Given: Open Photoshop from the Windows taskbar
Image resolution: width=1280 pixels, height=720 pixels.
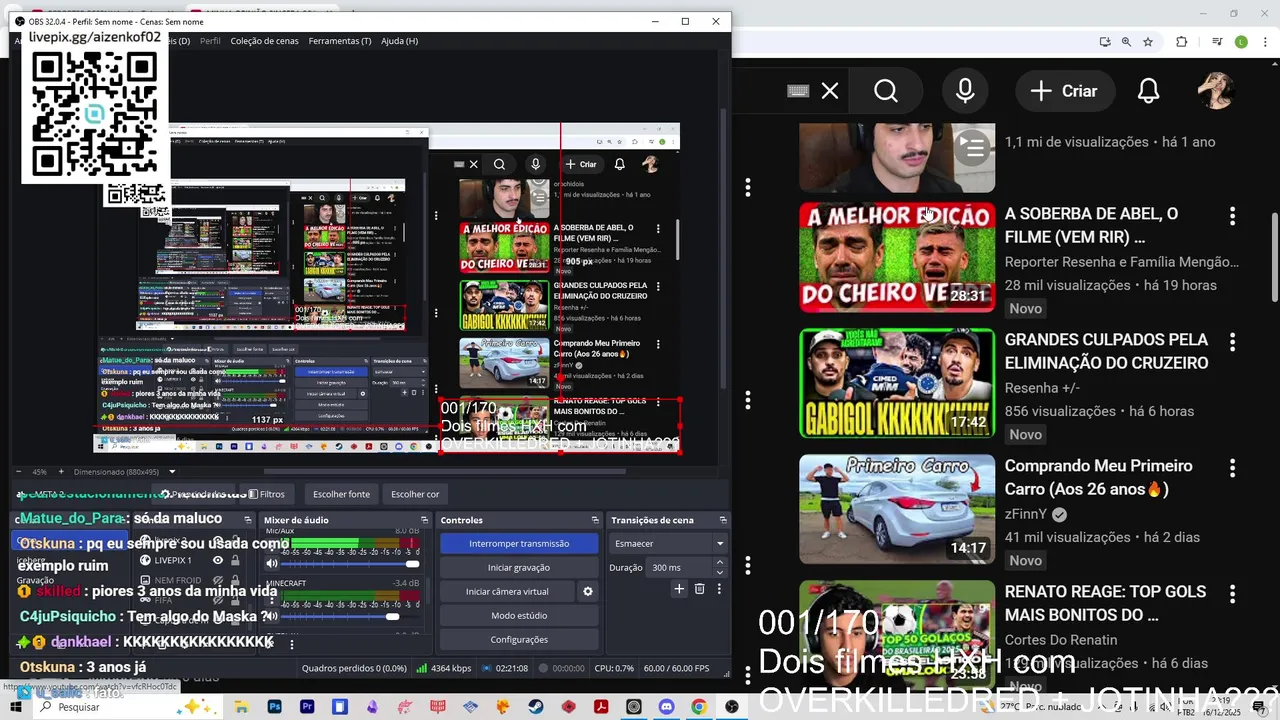Looking at the screenshot, I should 274,707.
